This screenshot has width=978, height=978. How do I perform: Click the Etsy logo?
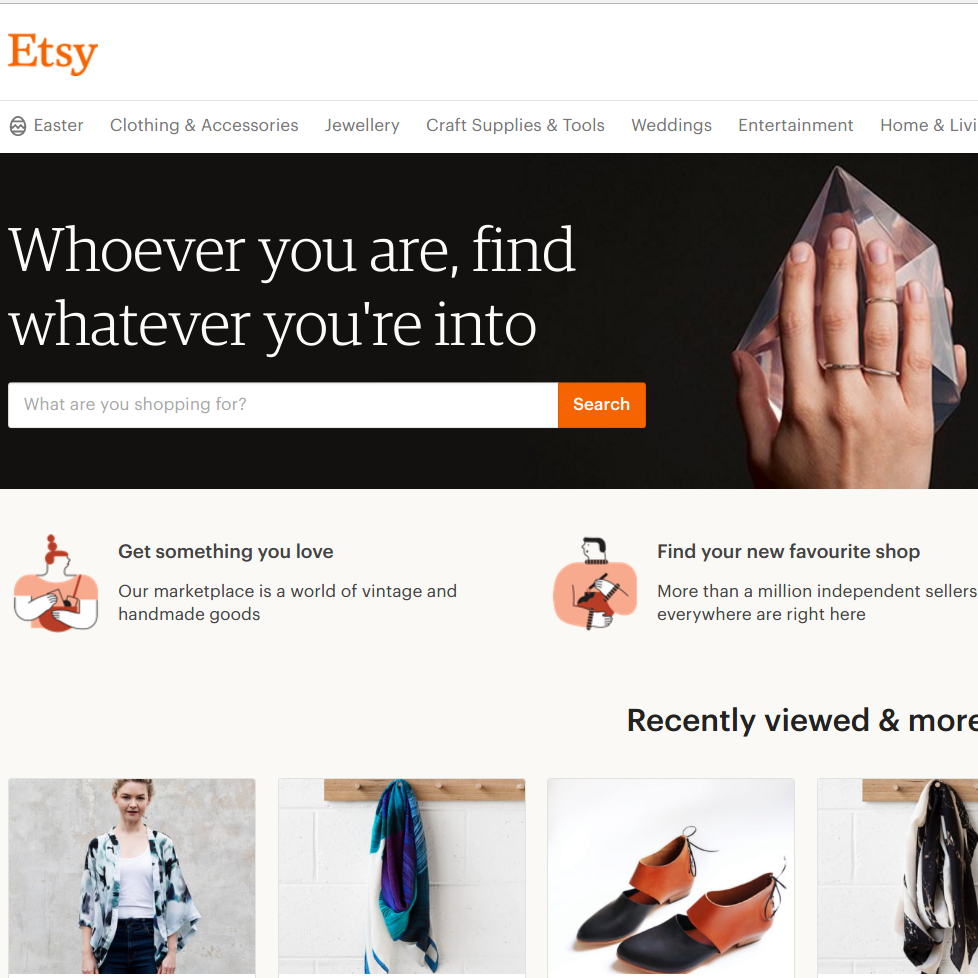click(53, 53)
